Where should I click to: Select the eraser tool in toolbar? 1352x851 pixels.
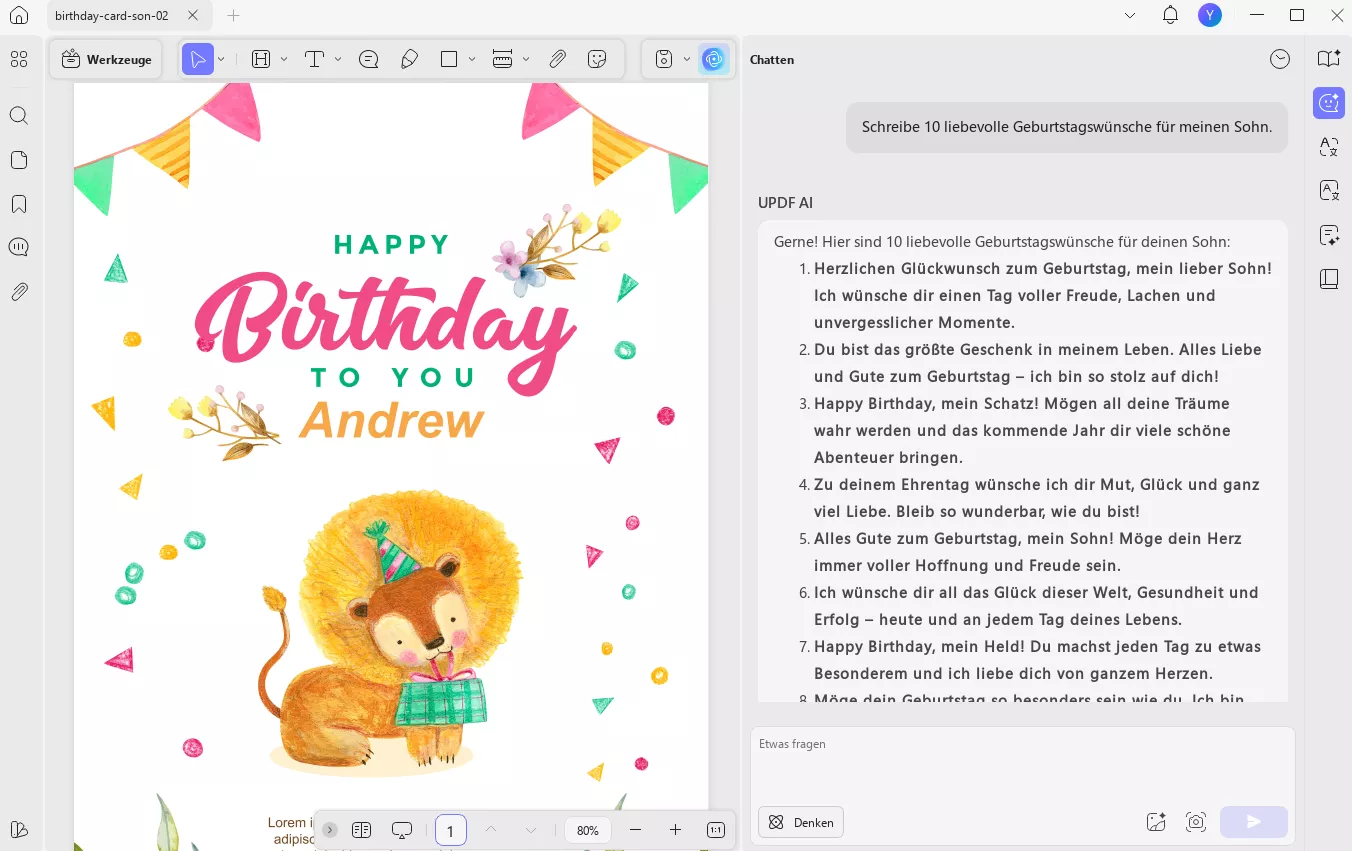(409, 60)
